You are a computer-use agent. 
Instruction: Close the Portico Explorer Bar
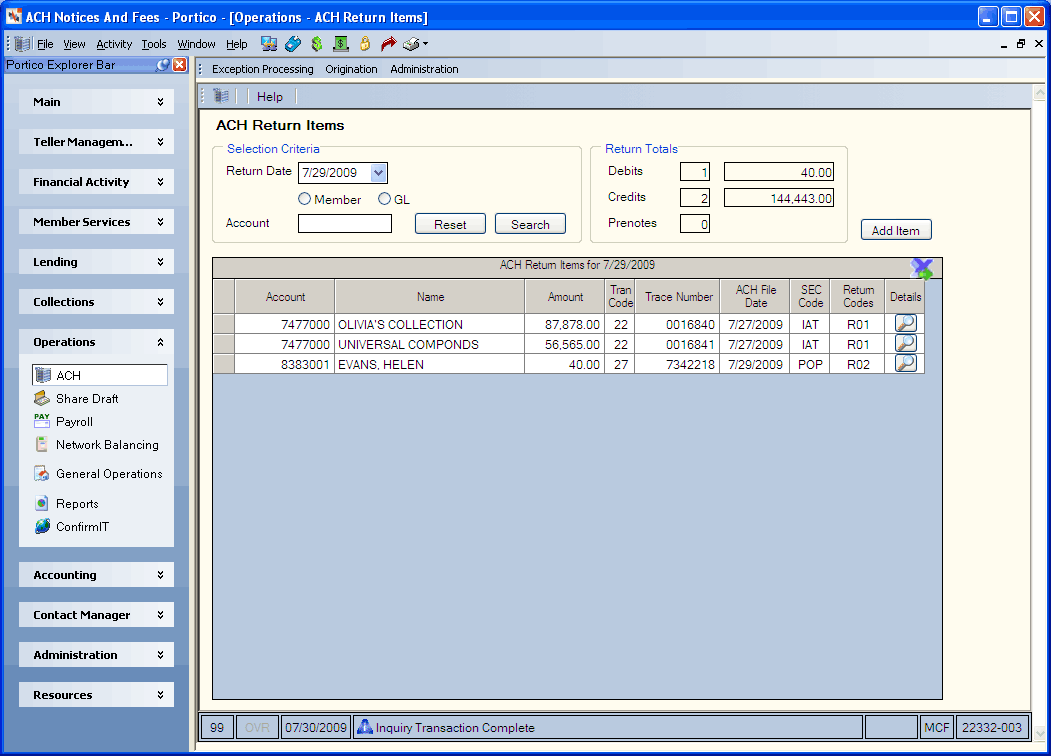tap(180, 65)
